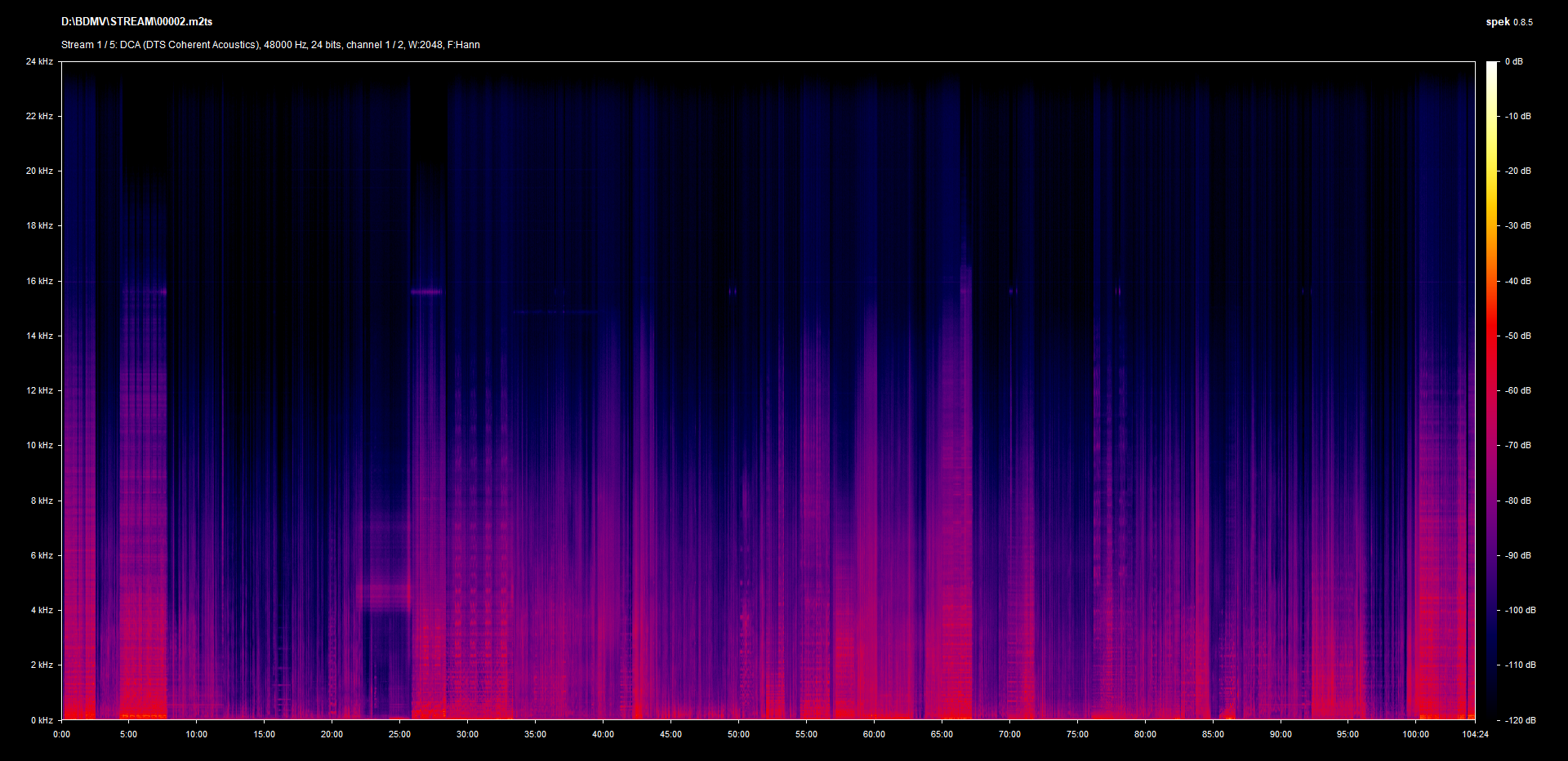
Task: Select the 16 kHz frequency axis label
Action: pyautogui.click(x=39, y=281)
